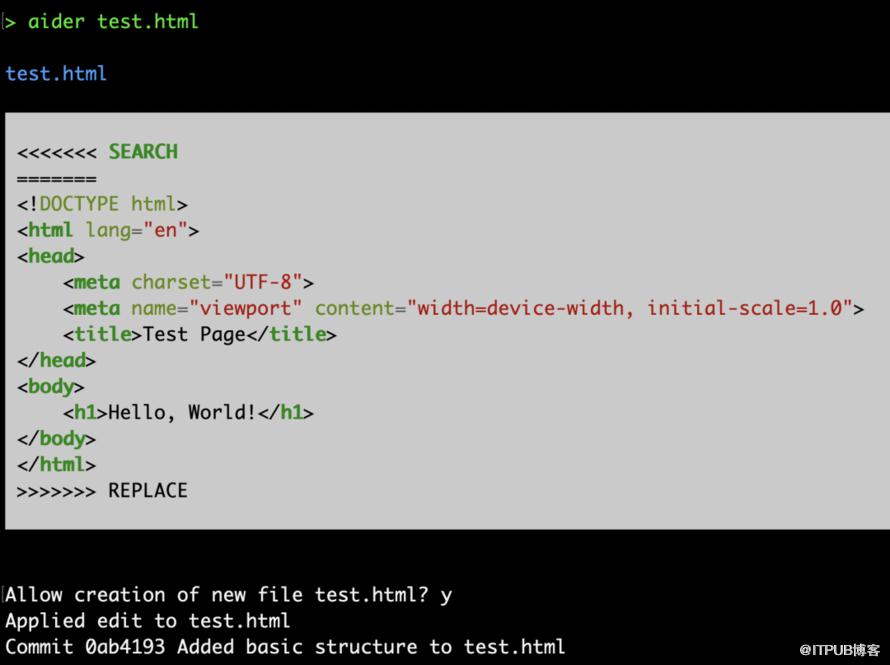The image size is (890, 665).
Task: Click the <!DOCTYPE html> line
Action: (x=102, y=204)
